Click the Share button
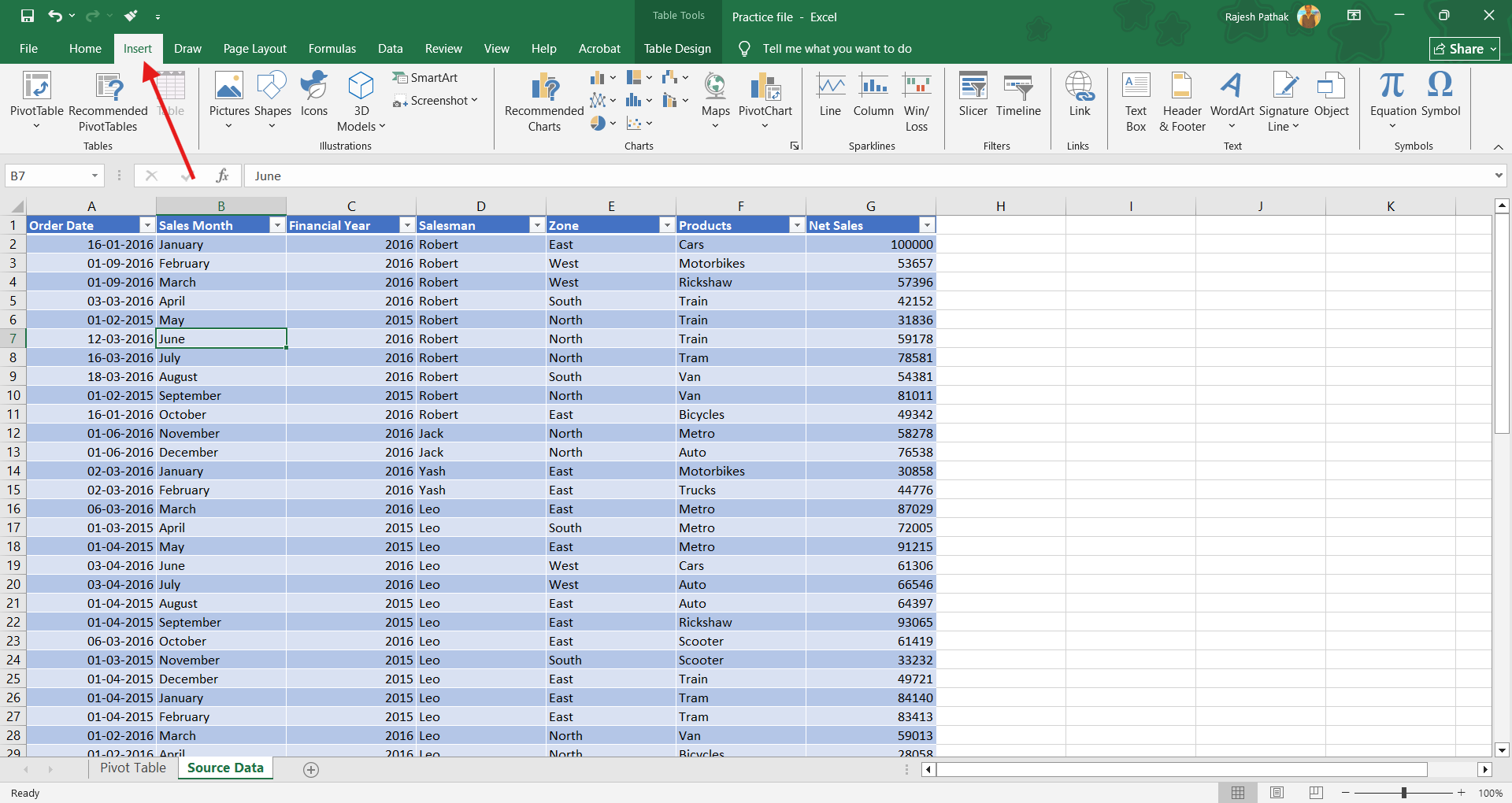This screenshot has width=1512, height=803. tap(1464, 49)
